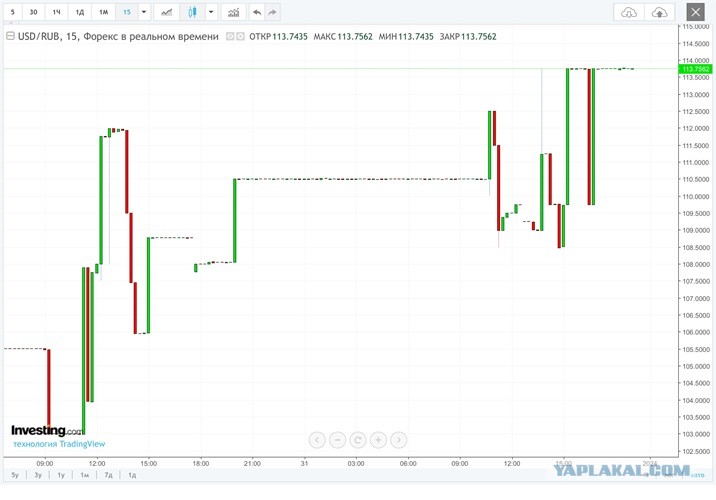Switch to the line chart style icon
Screen dimensions: 716x500
coord(167,12)
